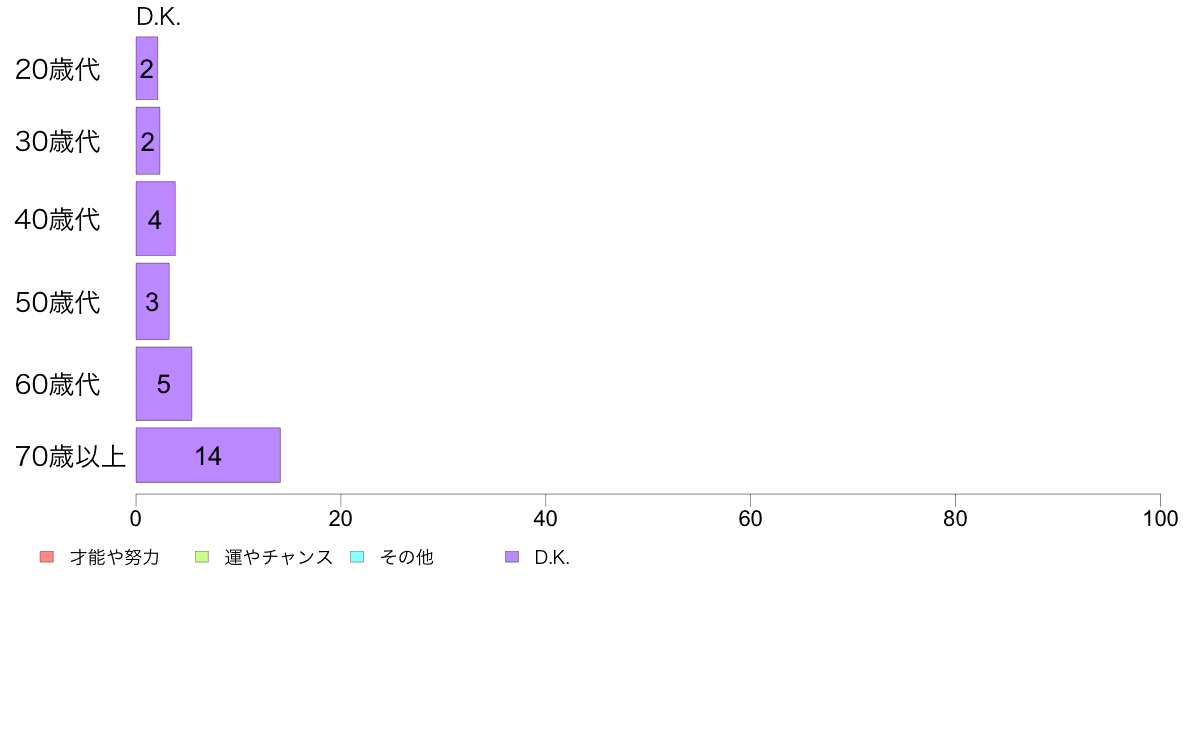Click the purple D.K. legend swatch
The width and height of the screenshot is (1188, 736).
point(512,557)
